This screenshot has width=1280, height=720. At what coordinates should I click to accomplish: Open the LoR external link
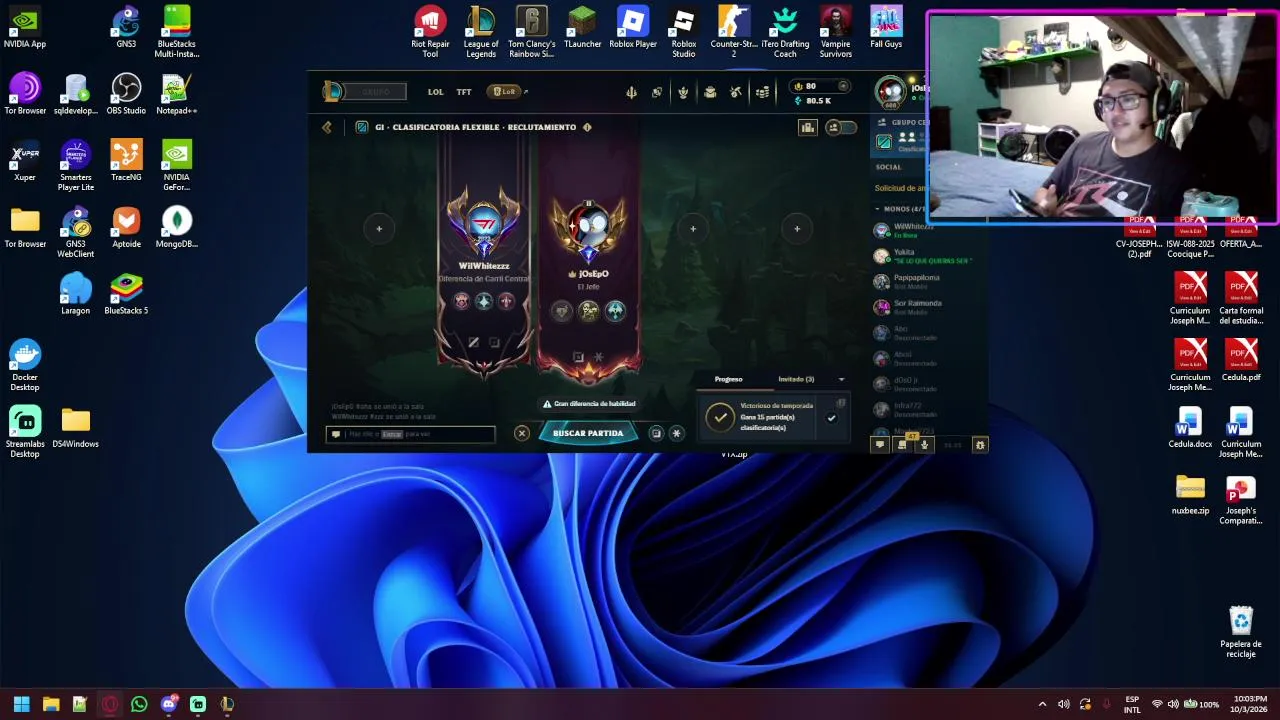(x=506, y=92)
